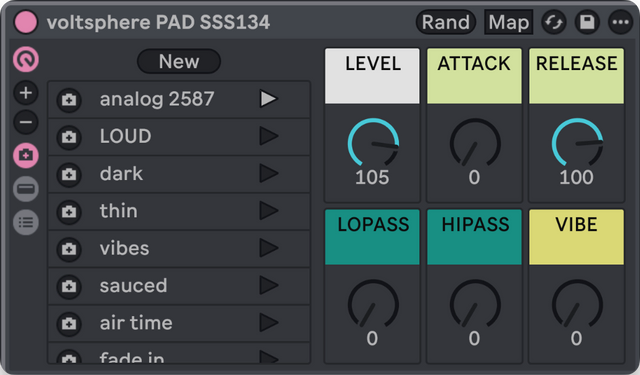
Task: Click the device title voltsphere PAD SSS134
Action: click(x=158, y=22)
